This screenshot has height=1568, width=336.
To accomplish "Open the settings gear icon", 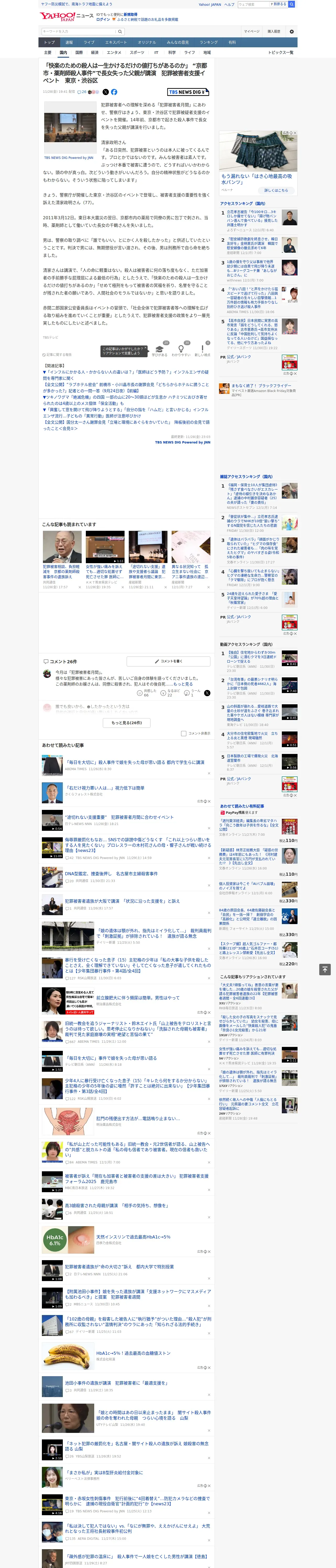I will tap(292, 31).
